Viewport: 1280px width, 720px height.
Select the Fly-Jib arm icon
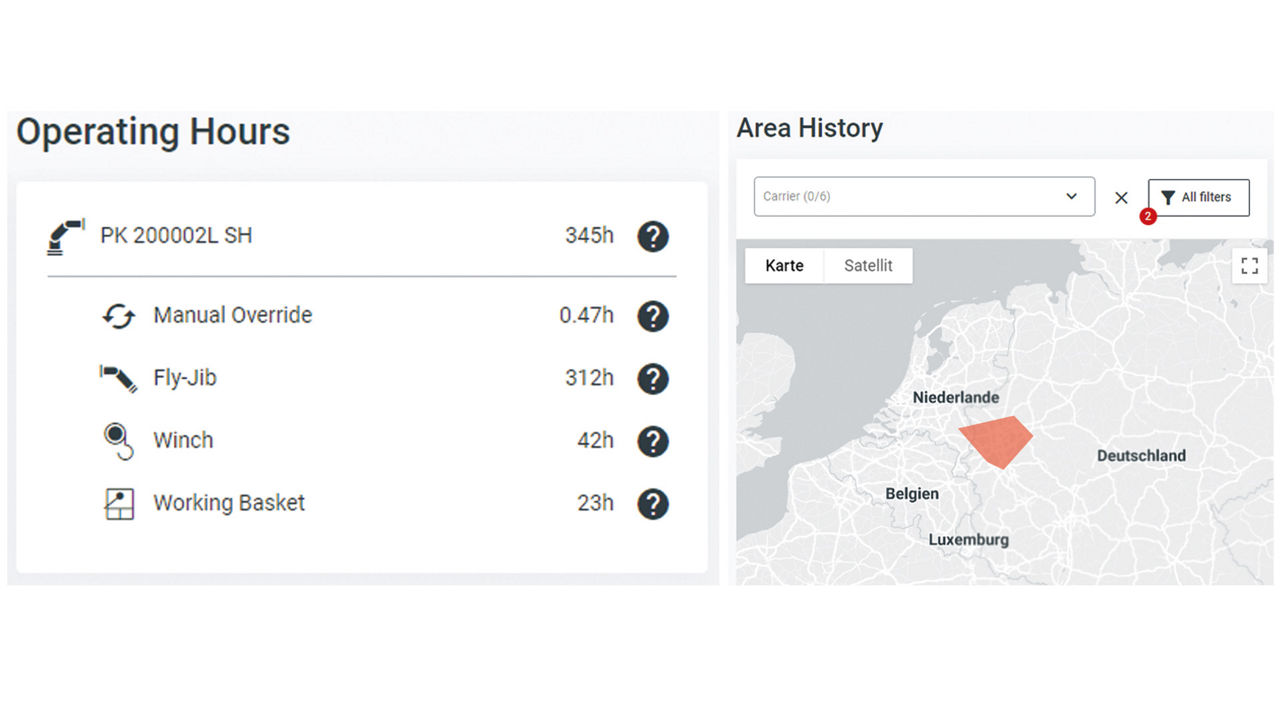(118, 378)
